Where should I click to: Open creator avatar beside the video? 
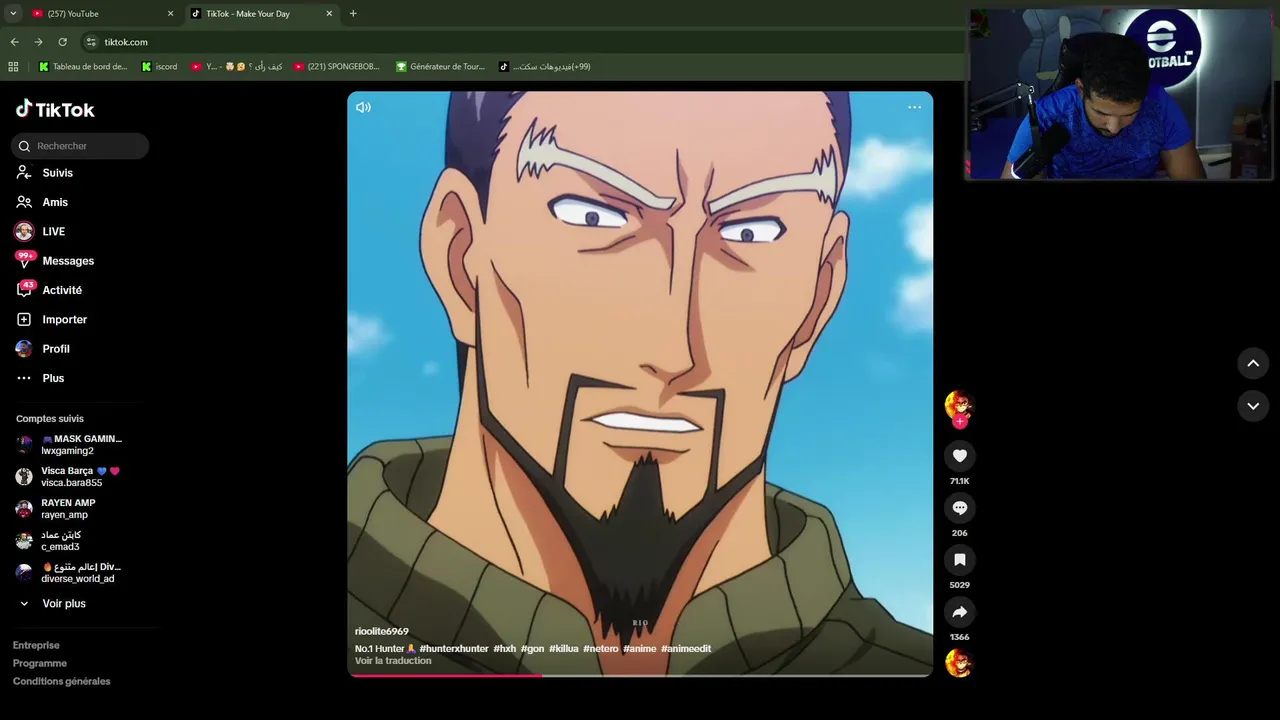point(959,404)
